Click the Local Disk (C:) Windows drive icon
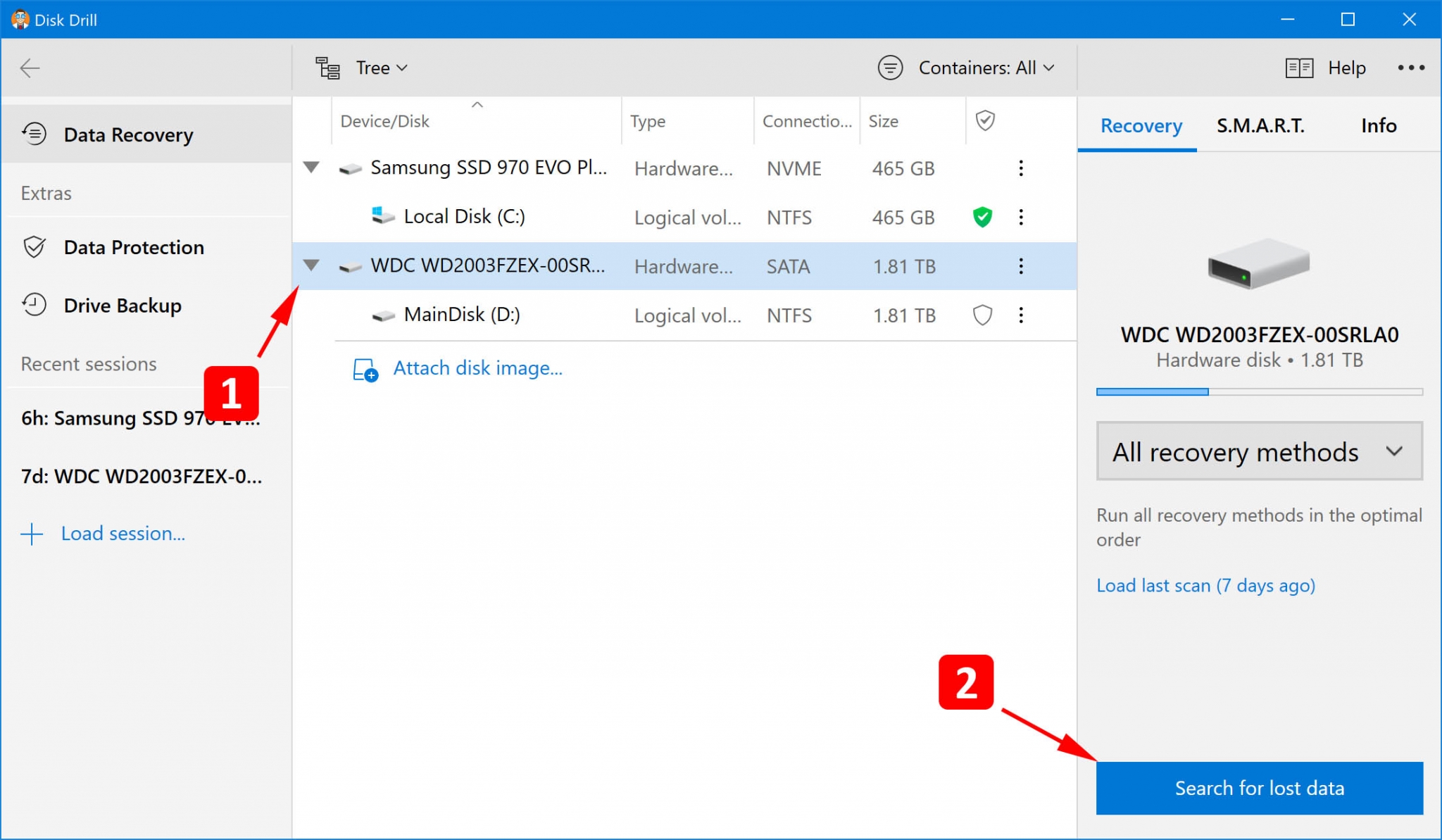This screenshot has width=1442, height=840. tap(382, 215)
